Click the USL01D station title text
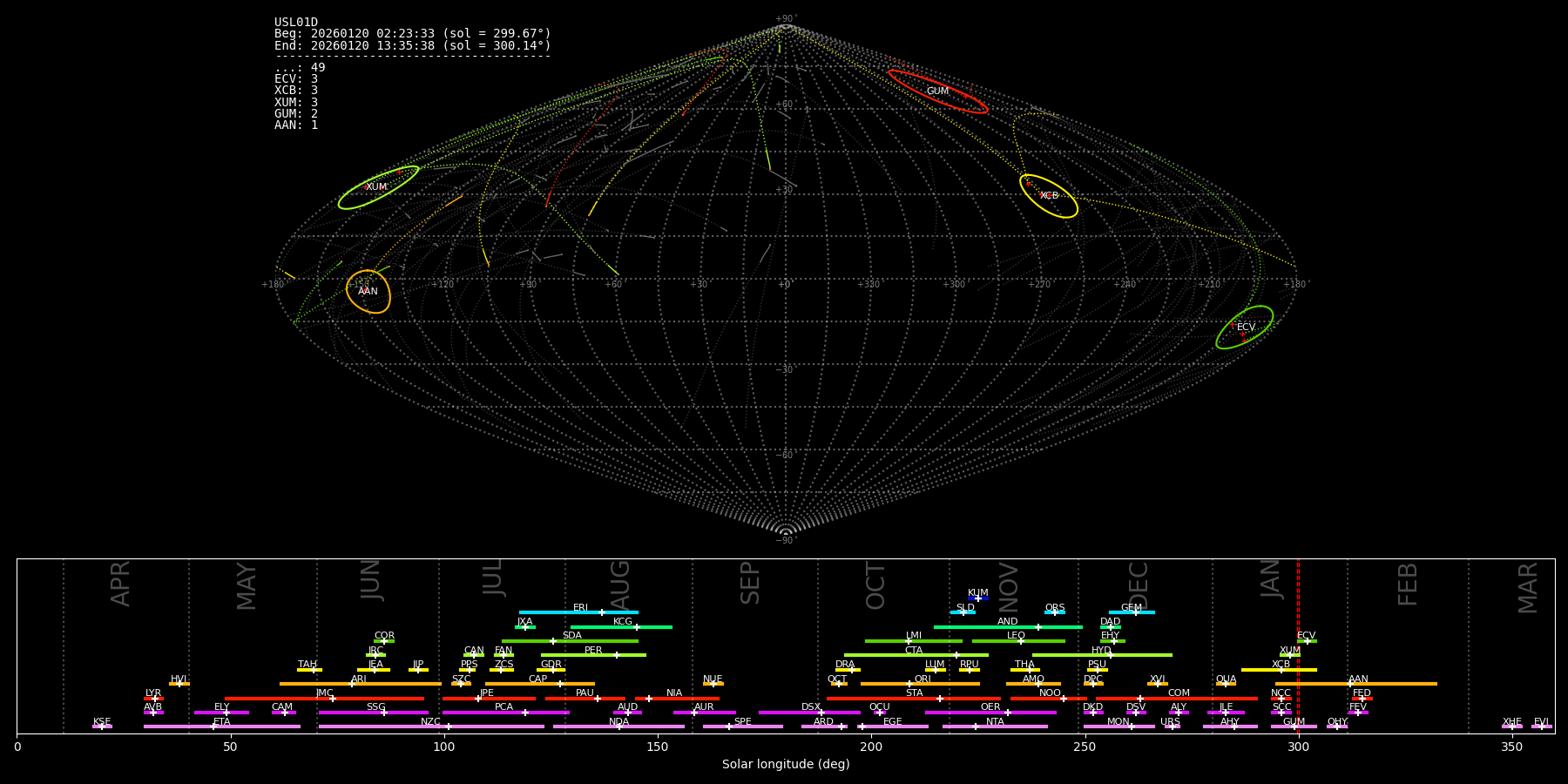 (296, 23)
